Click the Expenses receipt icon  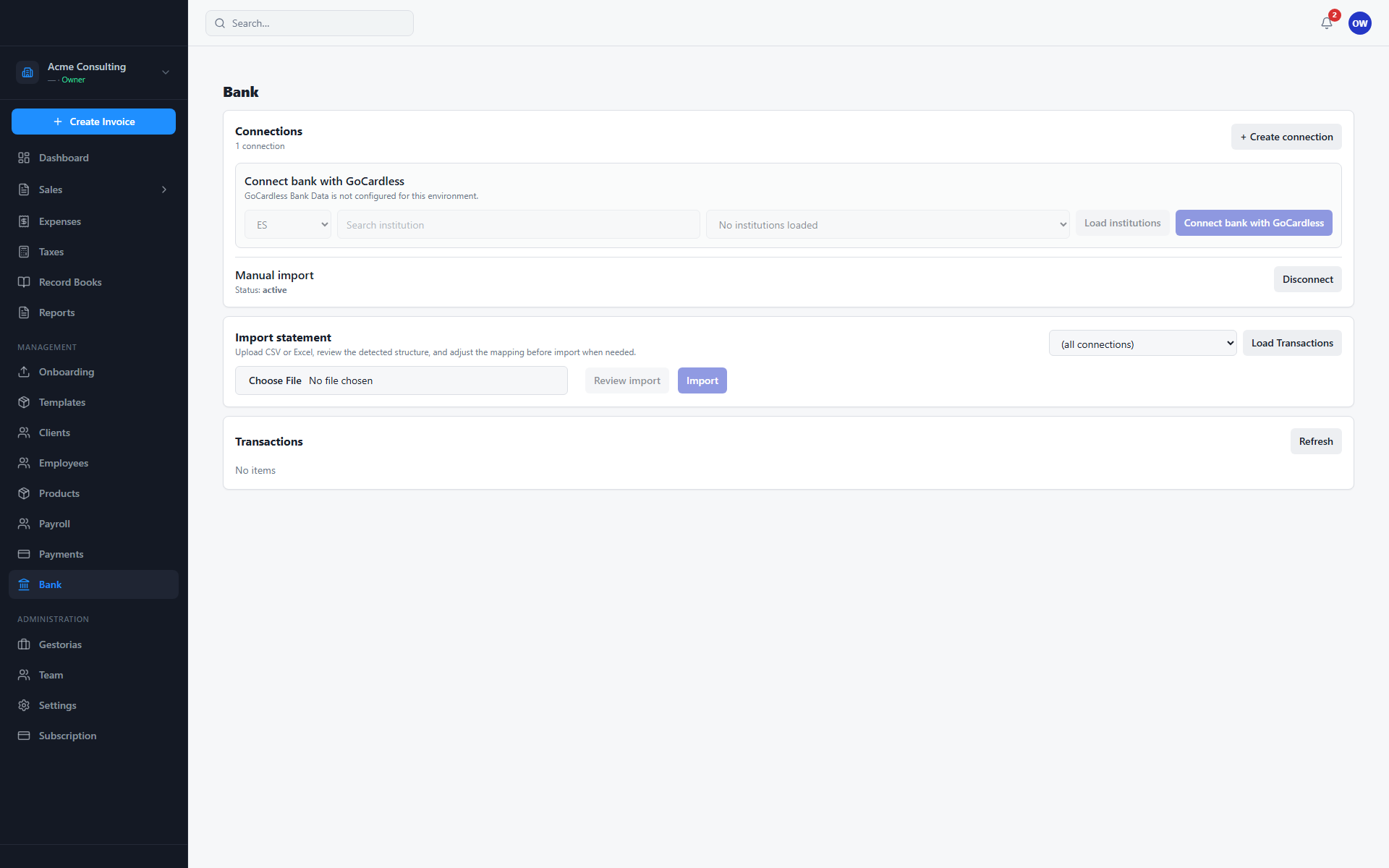(x=24, y=221)
